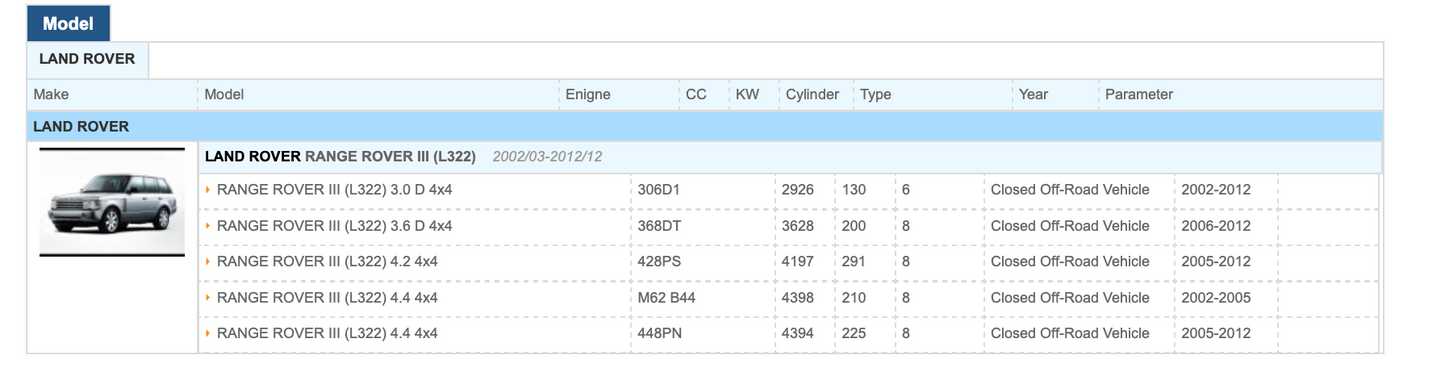Click the Range Rover vehicle thumbnail
The image size is (1445, 368).
point(112,202)
